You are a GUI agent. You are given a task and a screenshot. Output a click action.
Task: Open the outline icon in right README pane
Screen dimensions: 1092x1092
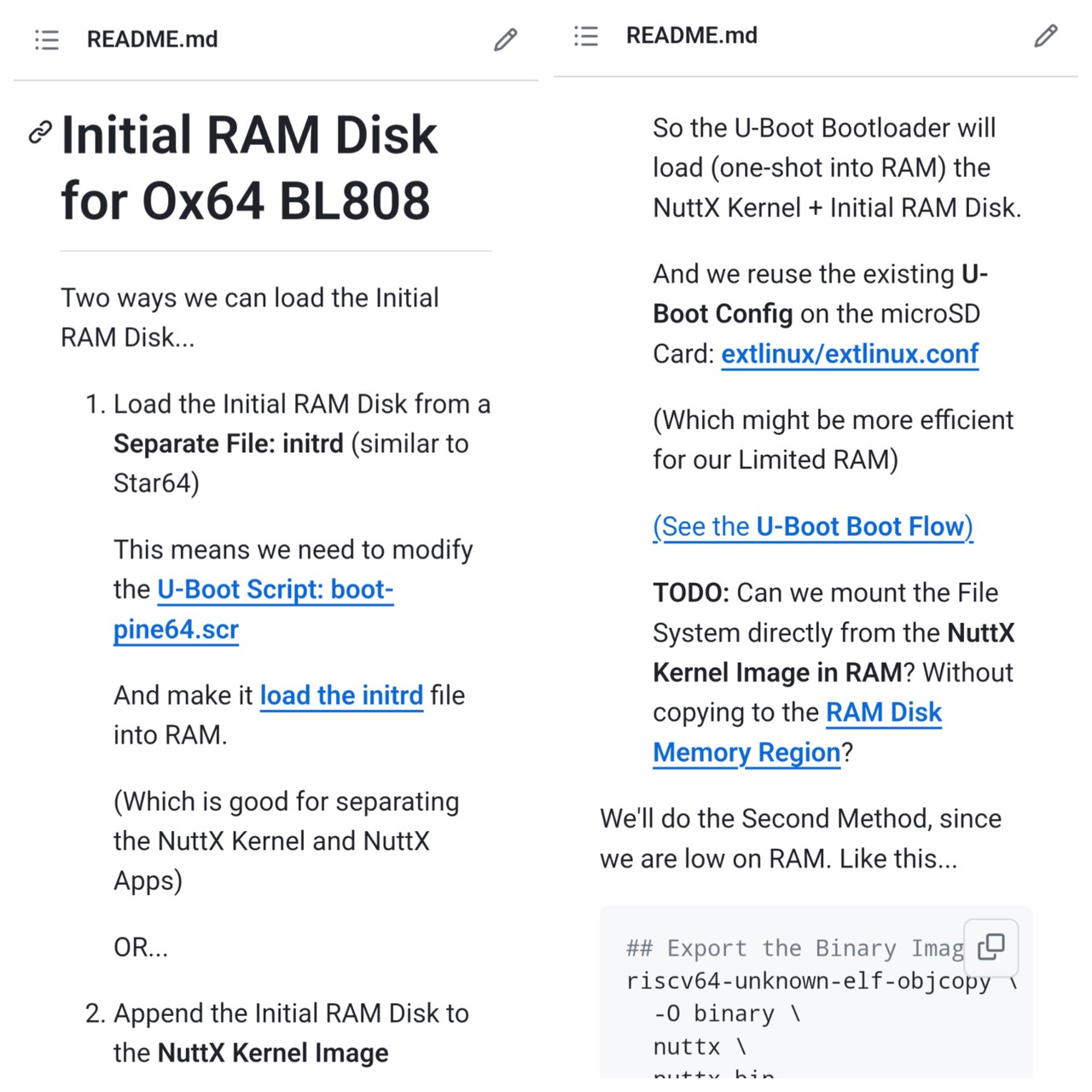tap(586, 36)
